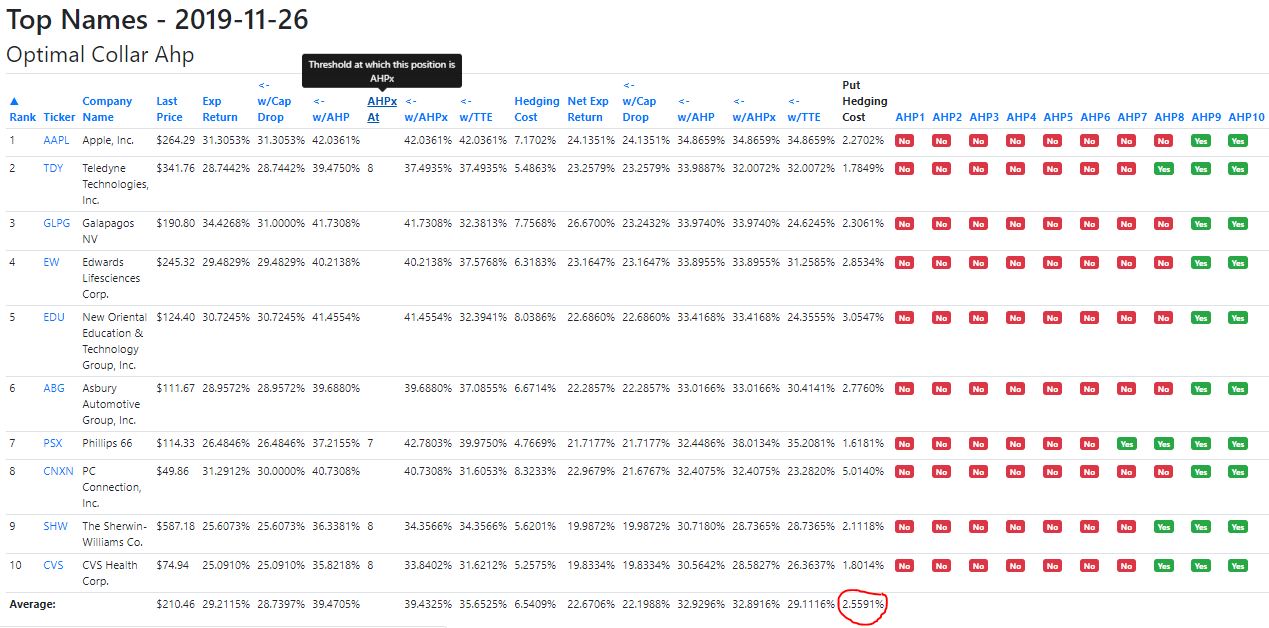The width and height of the screenshot is (1269, 628).
Task: Click SHW's AHP8 Yes badge
Action: point(1164,527)
